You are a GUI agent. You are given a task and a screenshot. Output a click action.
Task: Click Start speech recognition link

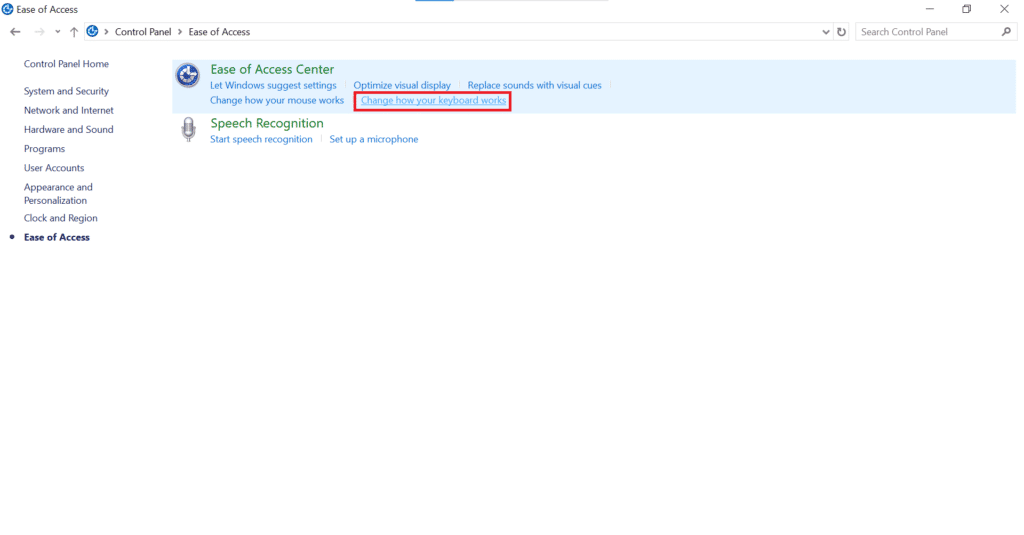point(261,139)
